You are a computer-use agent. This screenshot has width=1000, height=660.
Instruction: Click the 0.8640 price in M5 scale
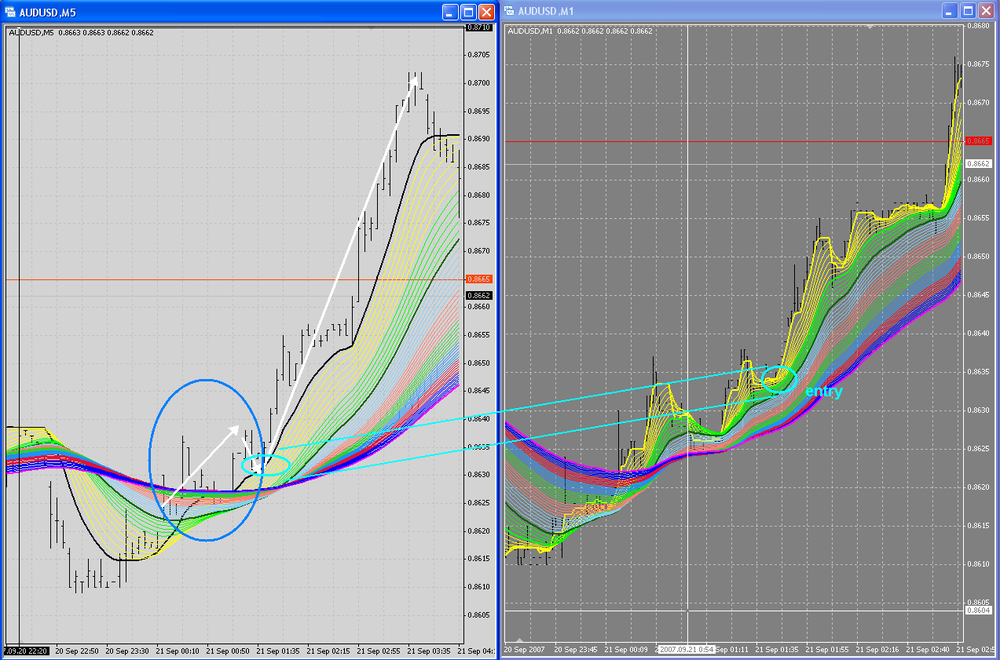pos(478,419)
